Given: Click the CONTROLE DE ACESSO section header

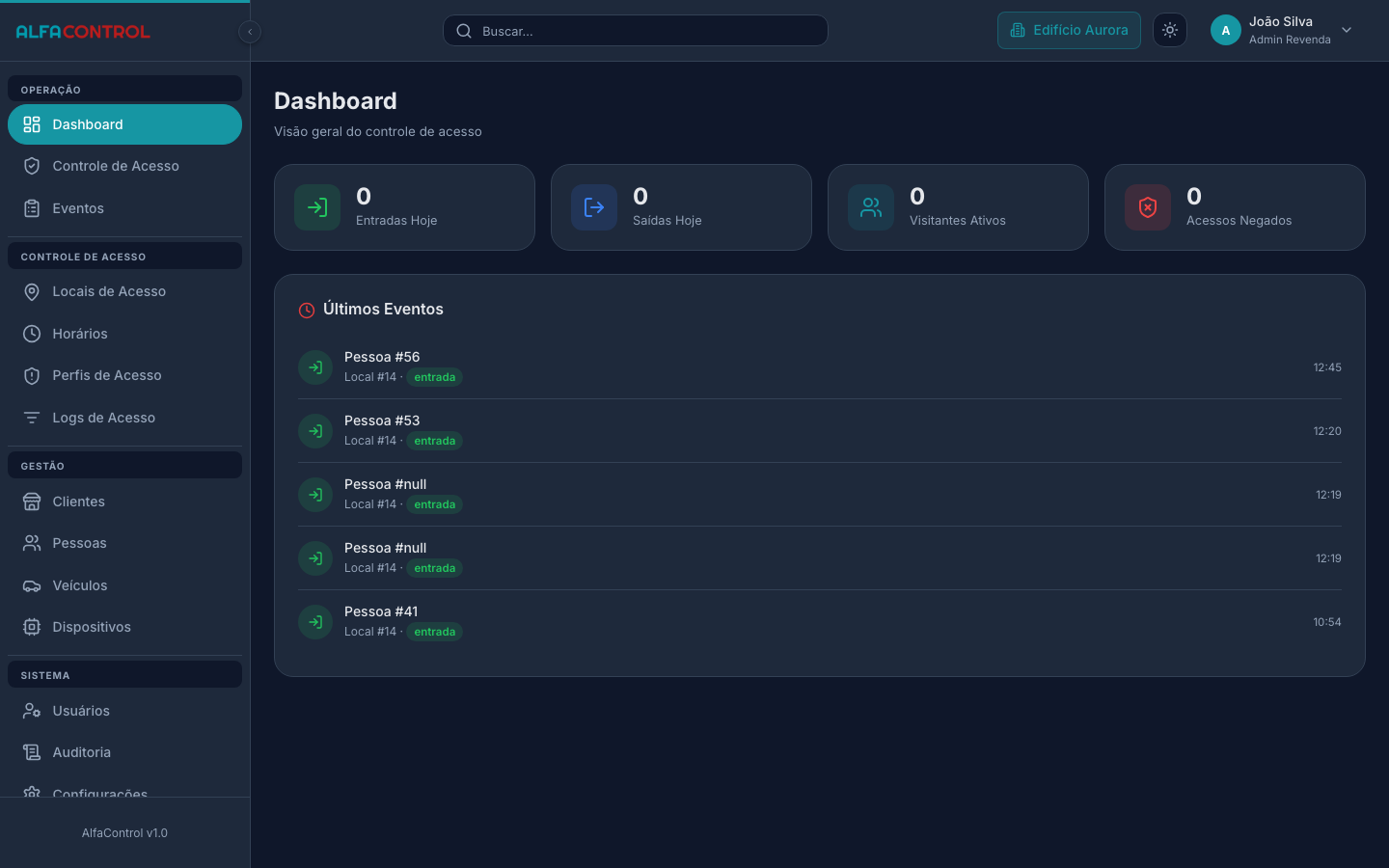Looking at the screenshot, I should pos(124,256).
